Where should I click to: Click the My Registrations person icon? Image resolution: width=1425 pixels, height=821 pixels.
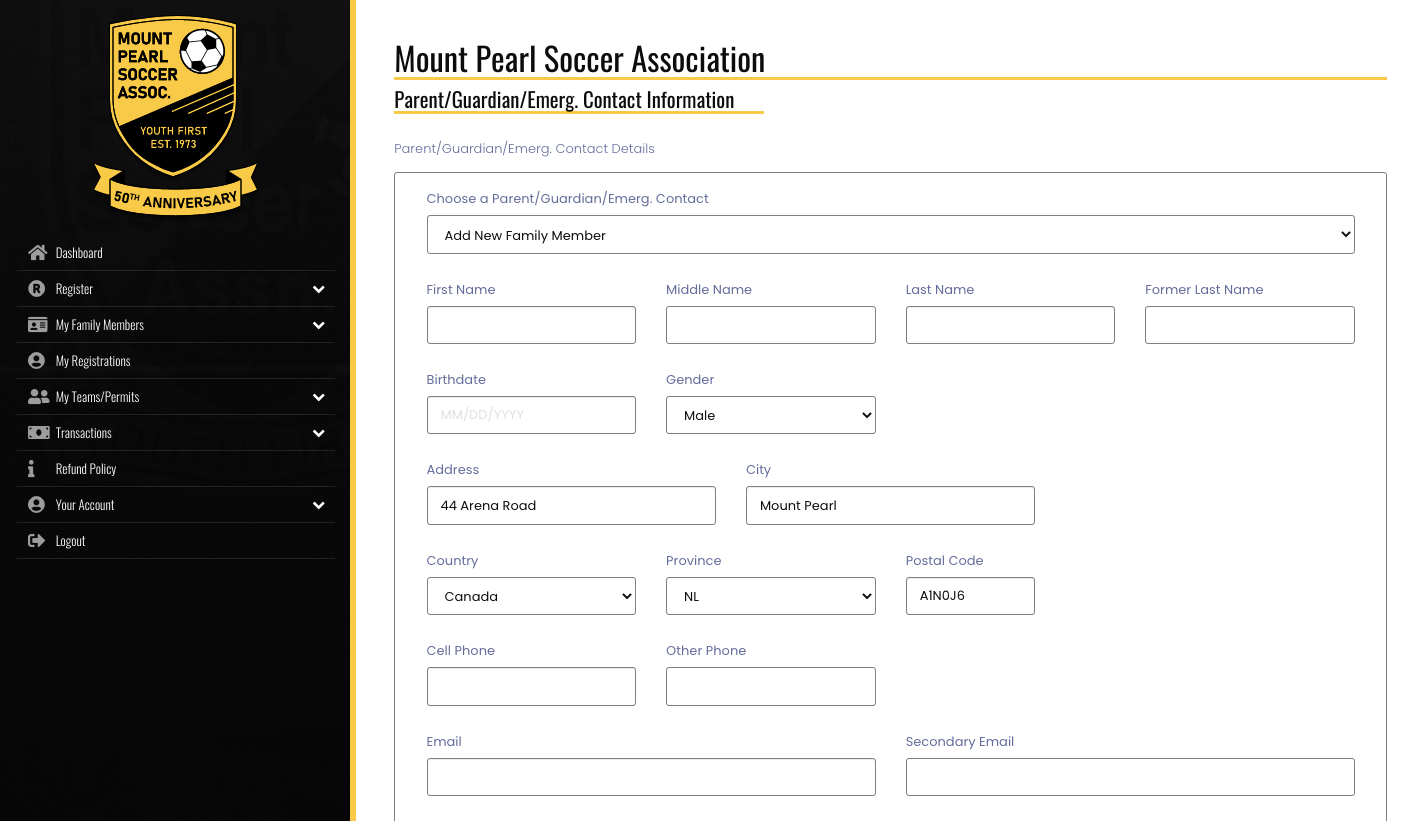38,361
